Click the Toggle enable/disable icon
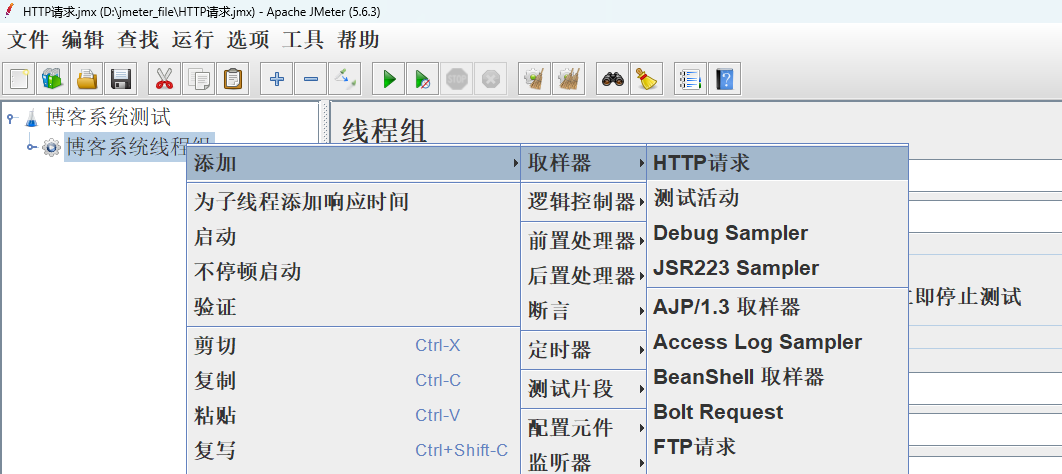Image resolution: width=1062 pixels, height=474 pixels. tap(344, 79)
